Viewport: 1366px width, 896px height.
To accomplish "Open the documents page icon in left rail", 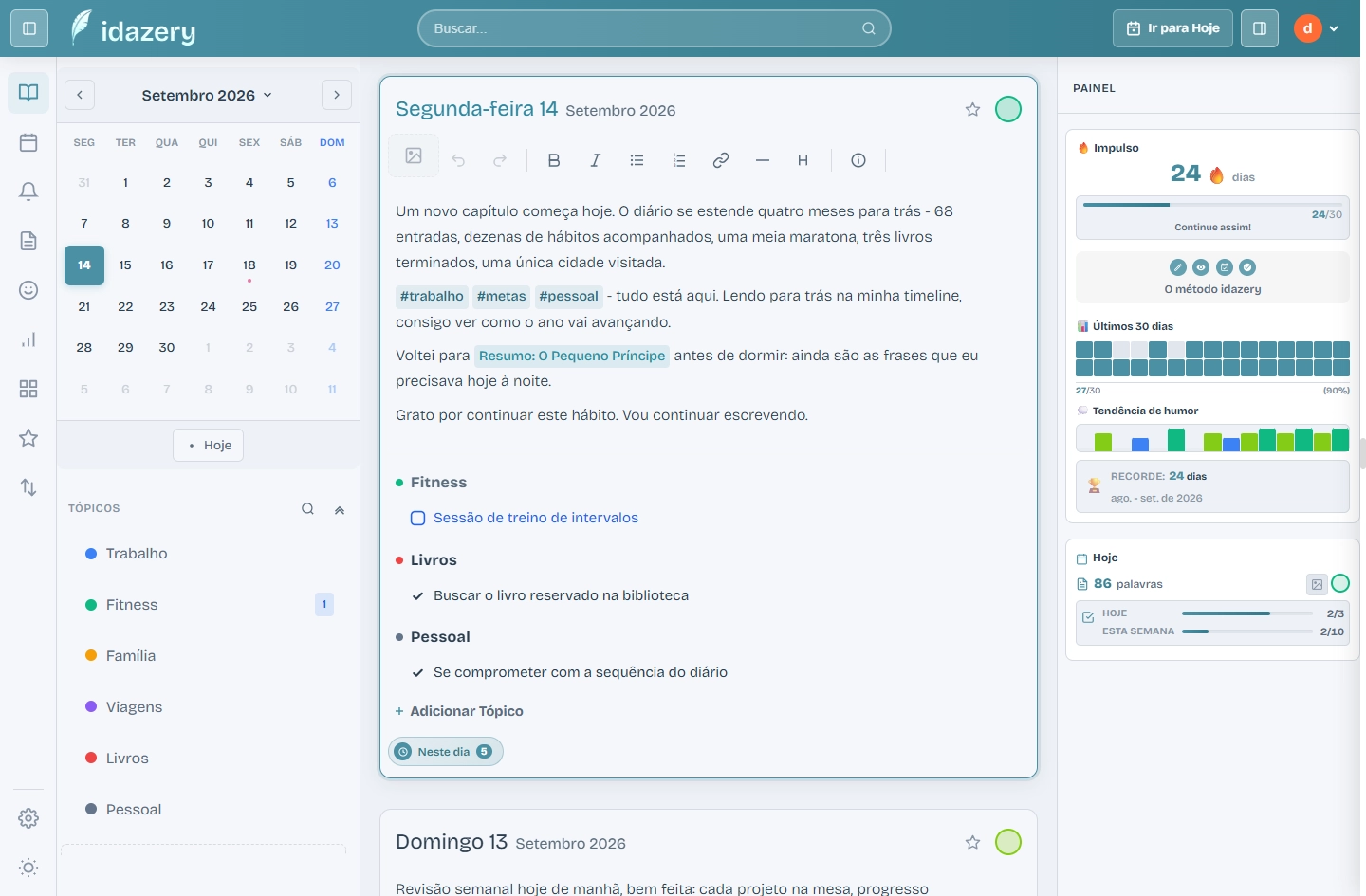I will [x=28, y=241].
